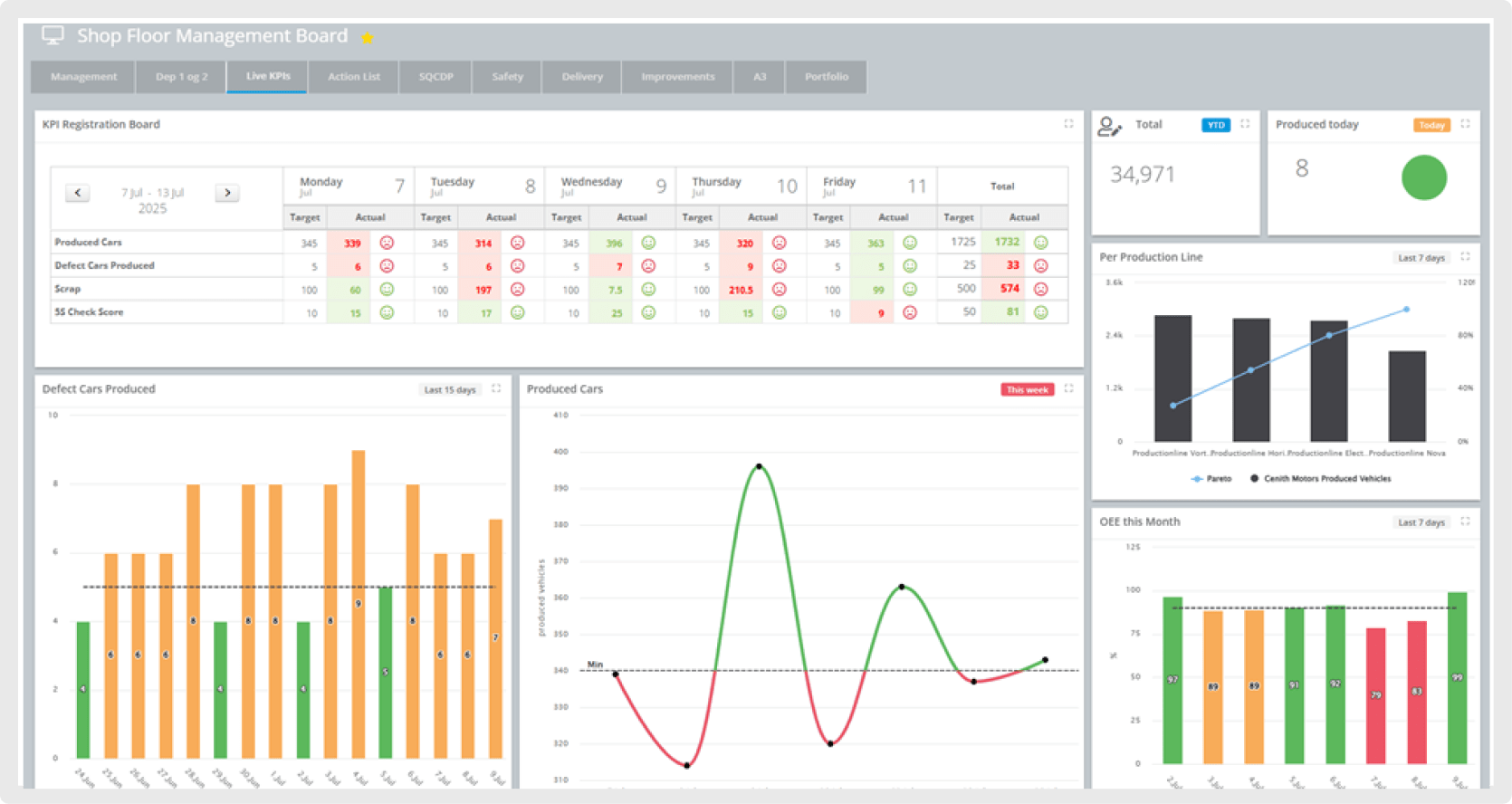Click the Total user edit icon
The image size is (1512, 804).
[x=1109, y=126]
